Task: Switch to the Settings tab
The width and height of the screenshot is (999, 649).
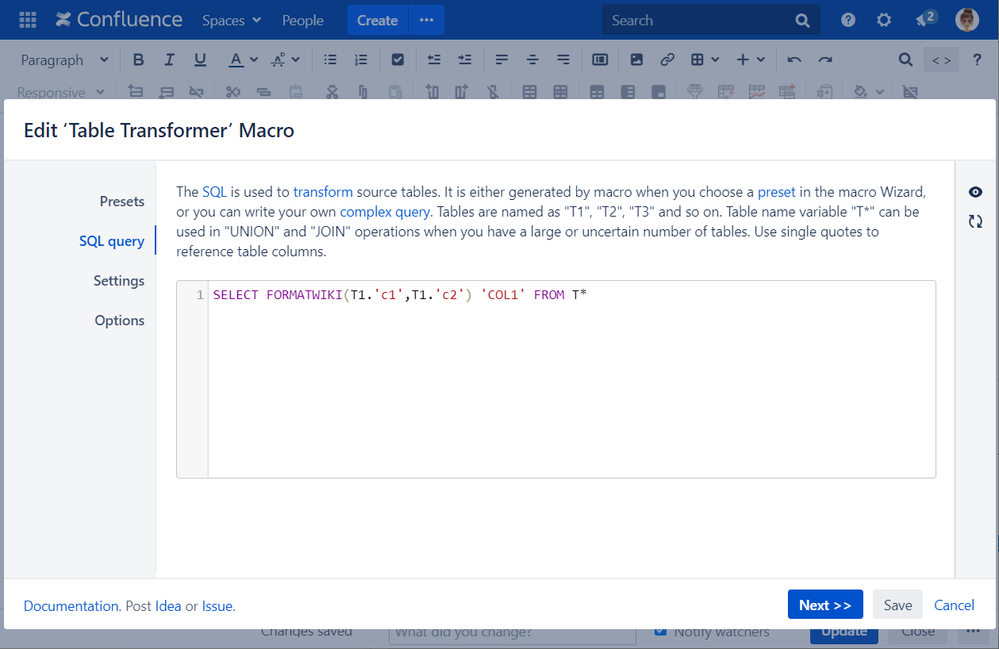Action: coord(119,281)
